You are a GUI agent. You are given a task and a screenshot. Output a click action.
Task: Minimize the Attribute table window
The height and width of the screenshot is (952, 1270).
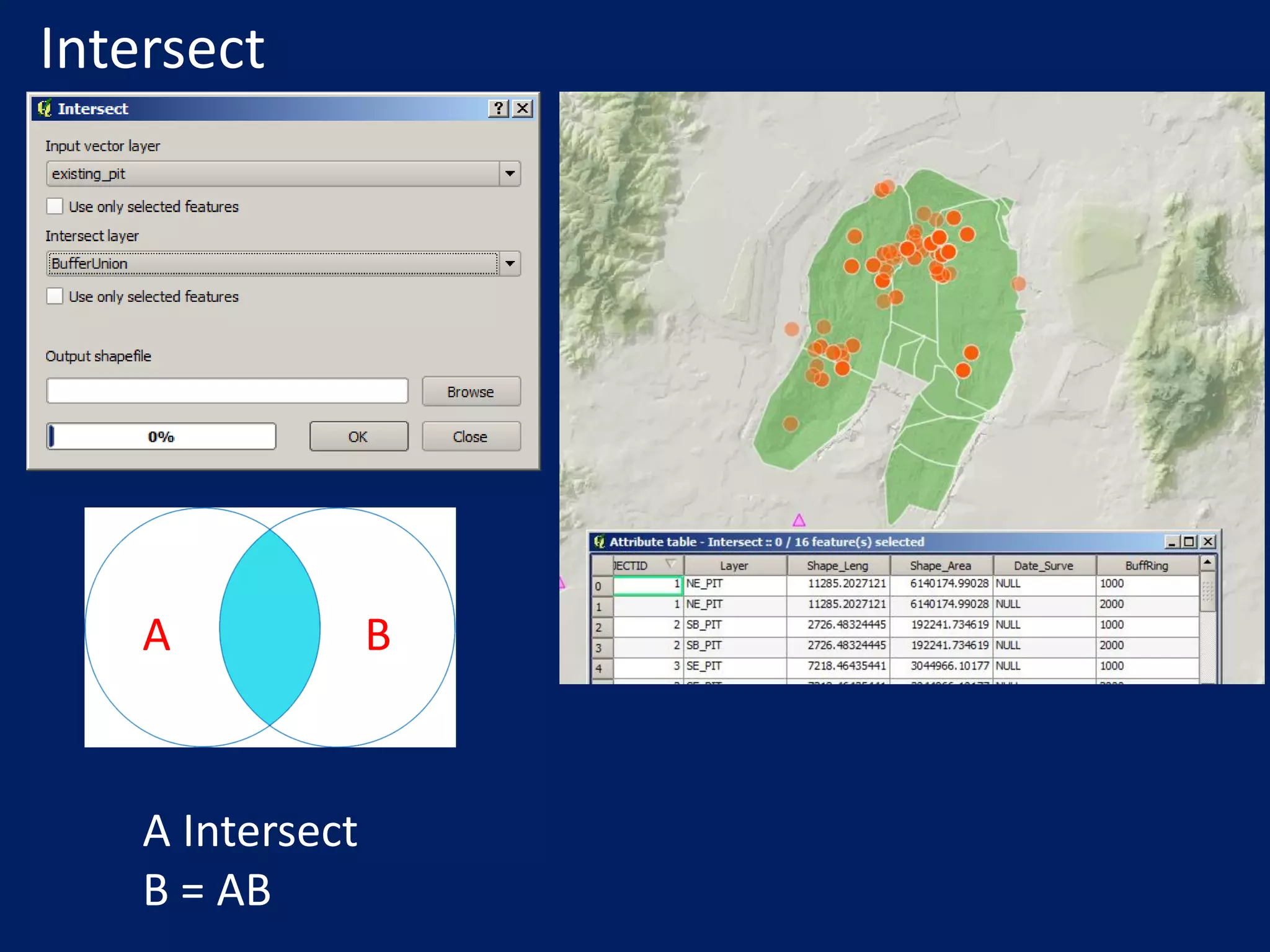click(1171, 542)
